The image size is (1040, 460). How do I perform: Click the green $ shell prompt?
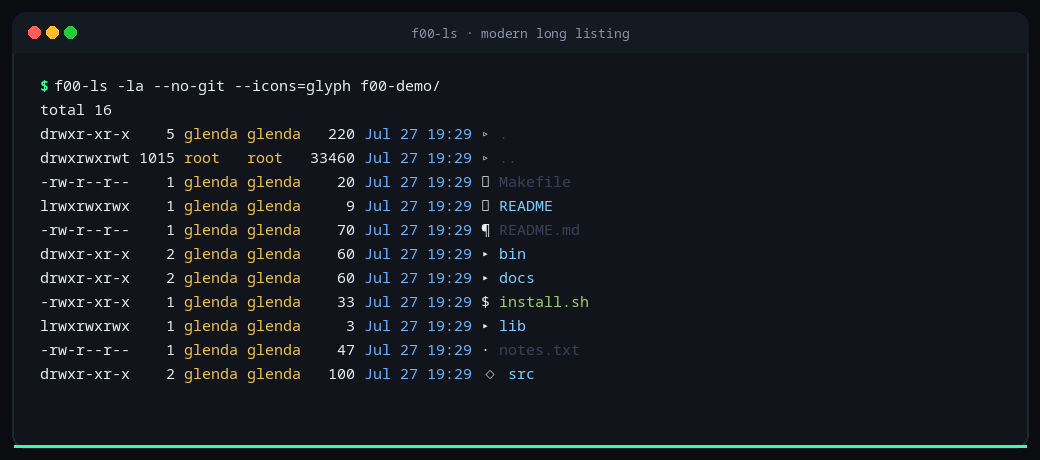44,86
